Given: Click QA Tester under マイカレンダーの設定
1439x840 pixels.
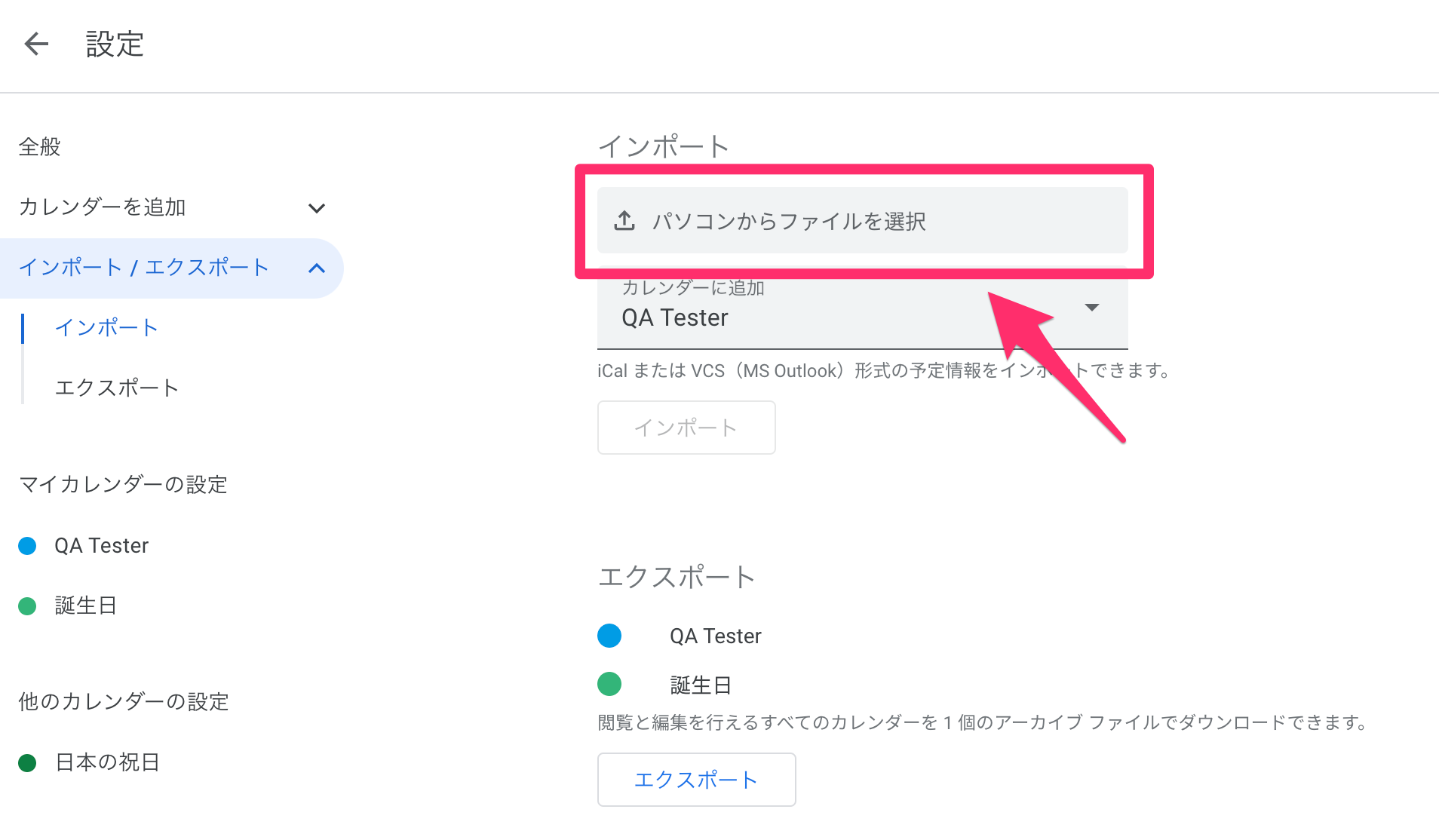Looking at the screenshot, I should [x=100, y=545].
